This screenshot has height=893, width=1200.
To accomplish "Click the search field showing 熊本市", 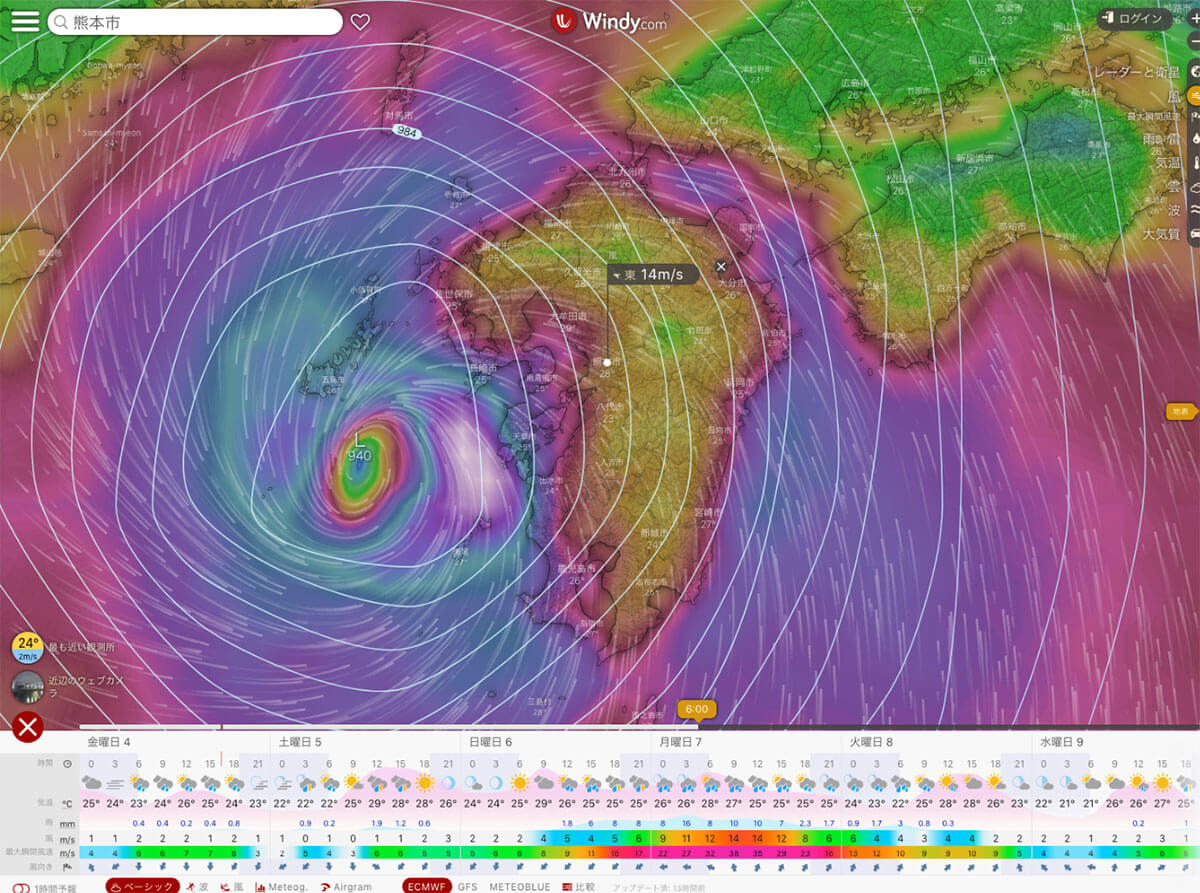I will 195,22.
